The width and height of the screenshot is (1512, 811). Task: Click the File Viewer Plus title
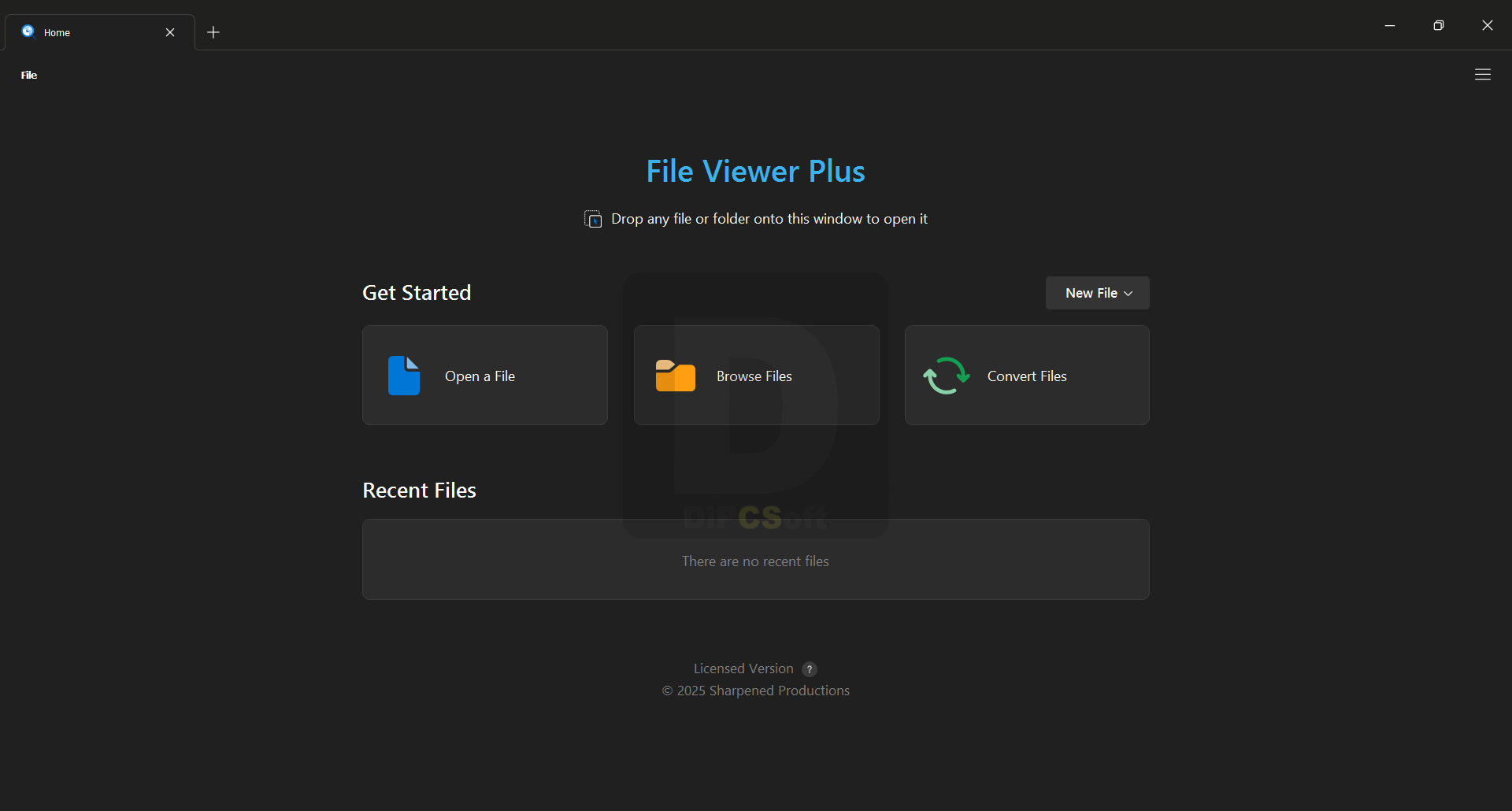click(756, 171)
